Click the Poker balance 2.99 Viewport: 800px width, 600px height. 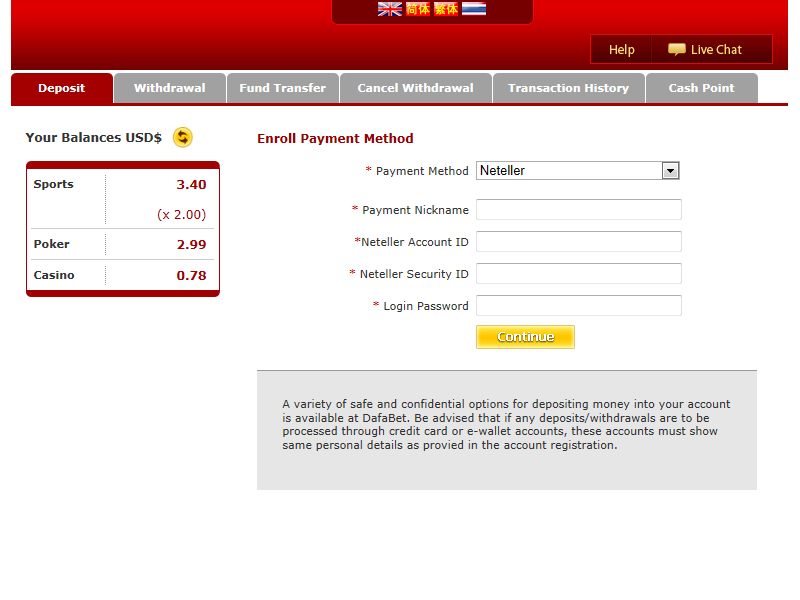click(191, 244)
